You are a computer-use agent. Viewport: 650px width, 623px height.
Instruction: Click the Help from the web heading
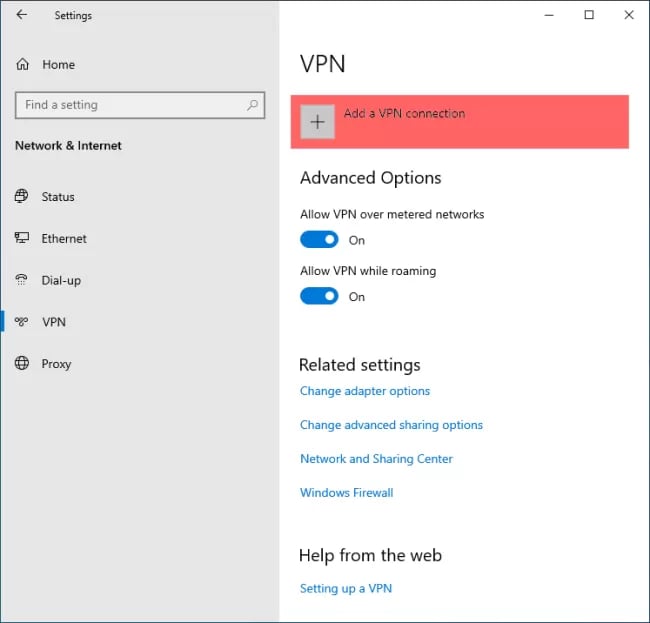(x=371, y=555)
